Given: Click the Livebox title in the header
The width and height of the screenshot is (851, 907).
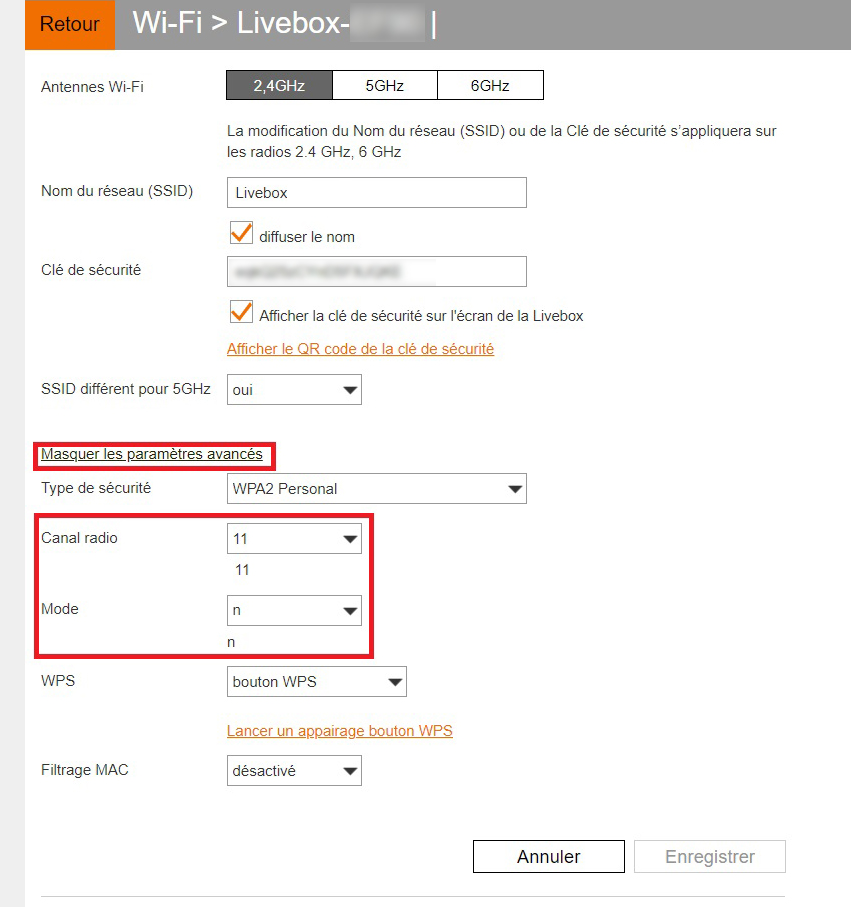Looking at the screenshot, I should [250, 24].
